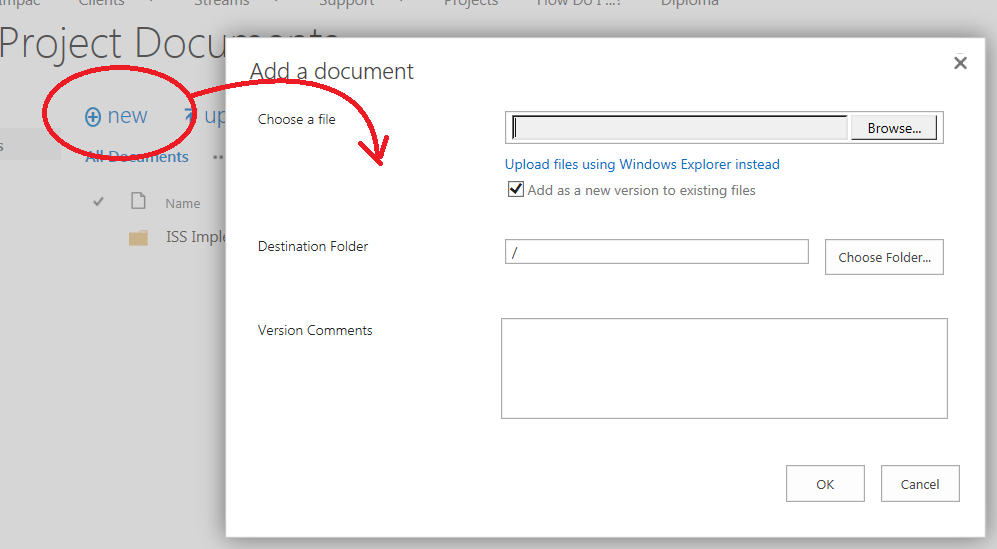The width and height of the screenshot is (997, 549).
Task: Toggle Add as a new version checkbox
Action: [516, 190]
